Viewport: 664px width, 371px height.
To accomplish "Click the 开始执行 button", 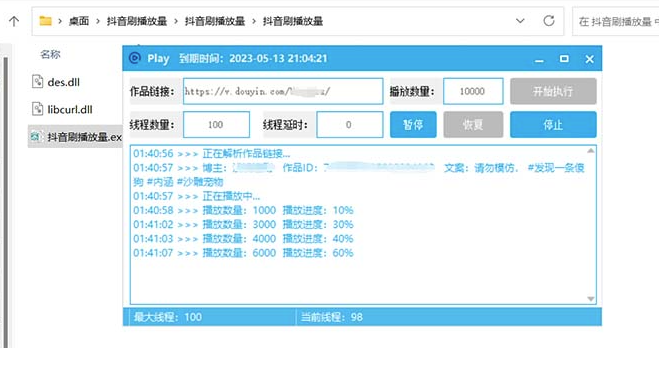I will click(553, 91).
